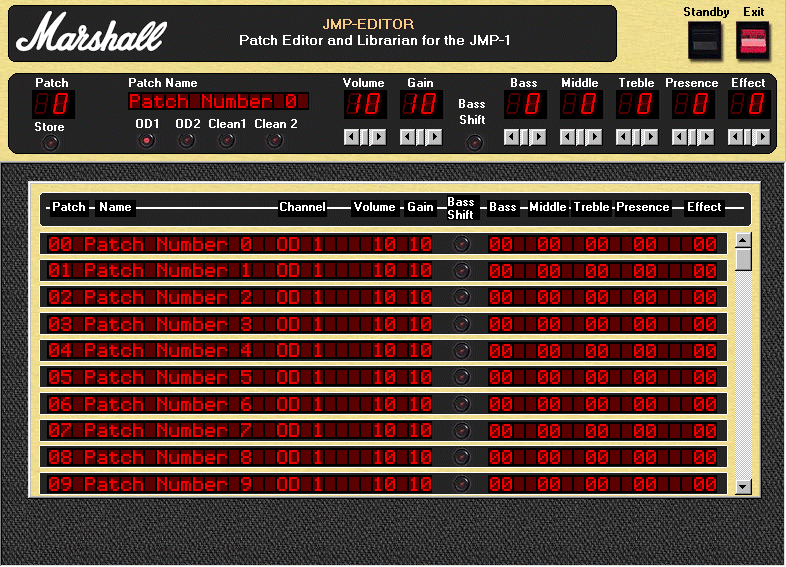
Task: Select the Clean 2 channel LED
Action: click(274, 141)
